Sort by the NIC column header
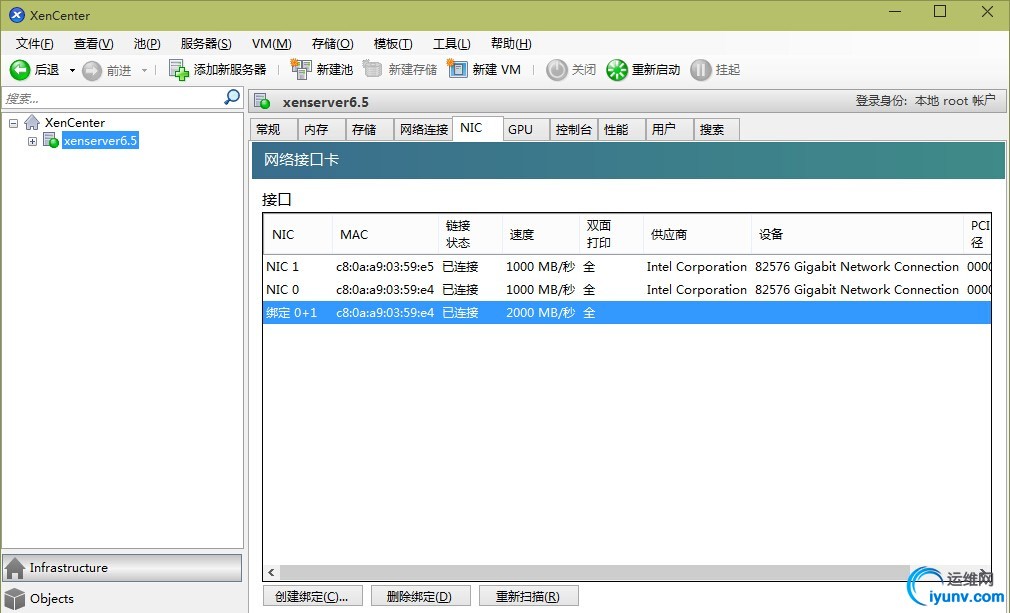Viewport: 1010px width, 613px height. (298, 234)
